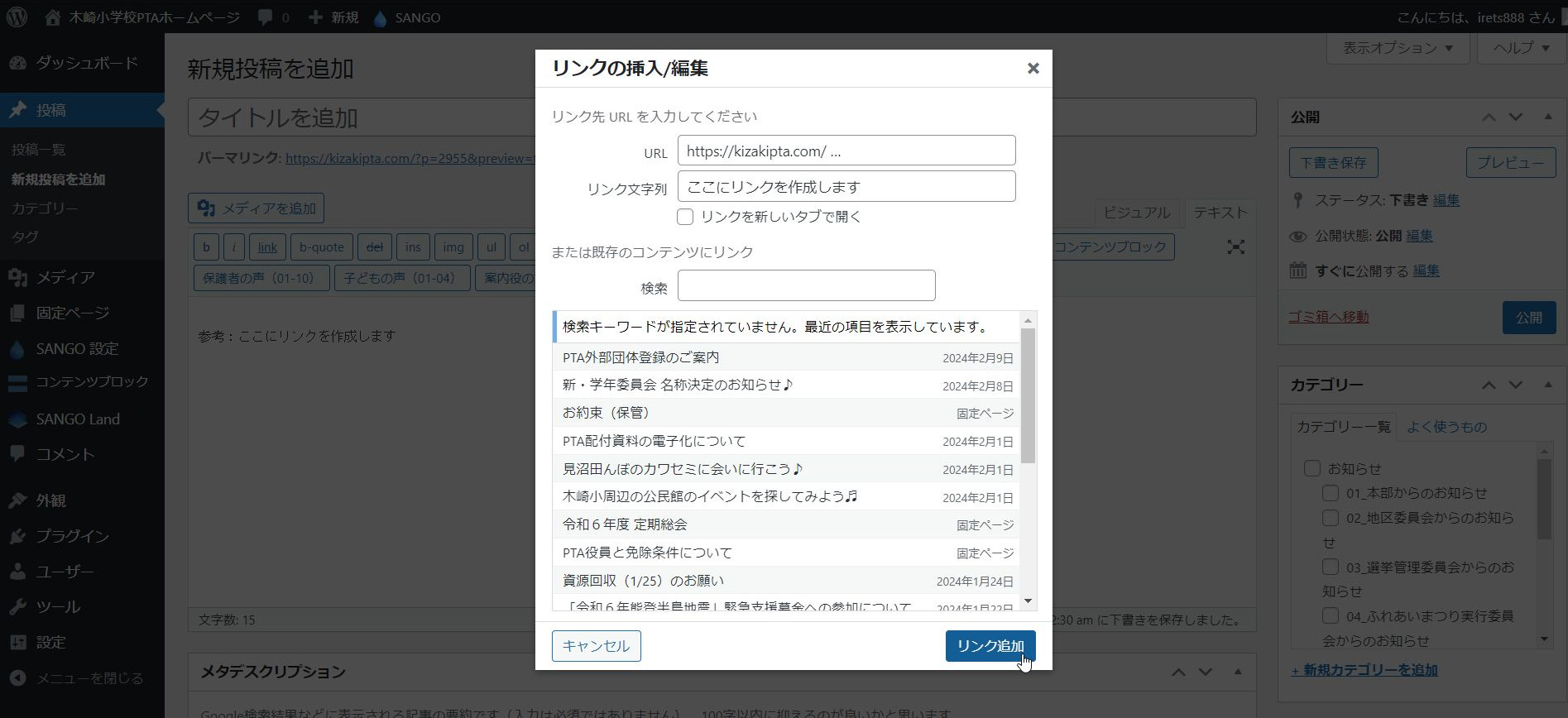Switch to the よく使うもの category tab
This screenshot has height=718, width=1568.
point(1446,427)
